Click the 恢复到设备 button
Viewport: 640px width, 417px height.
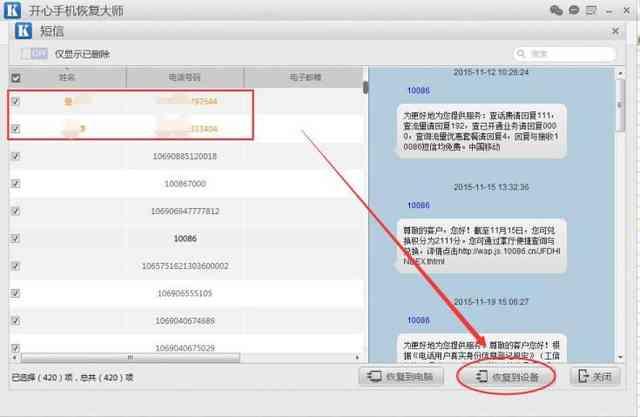[506, 377]
